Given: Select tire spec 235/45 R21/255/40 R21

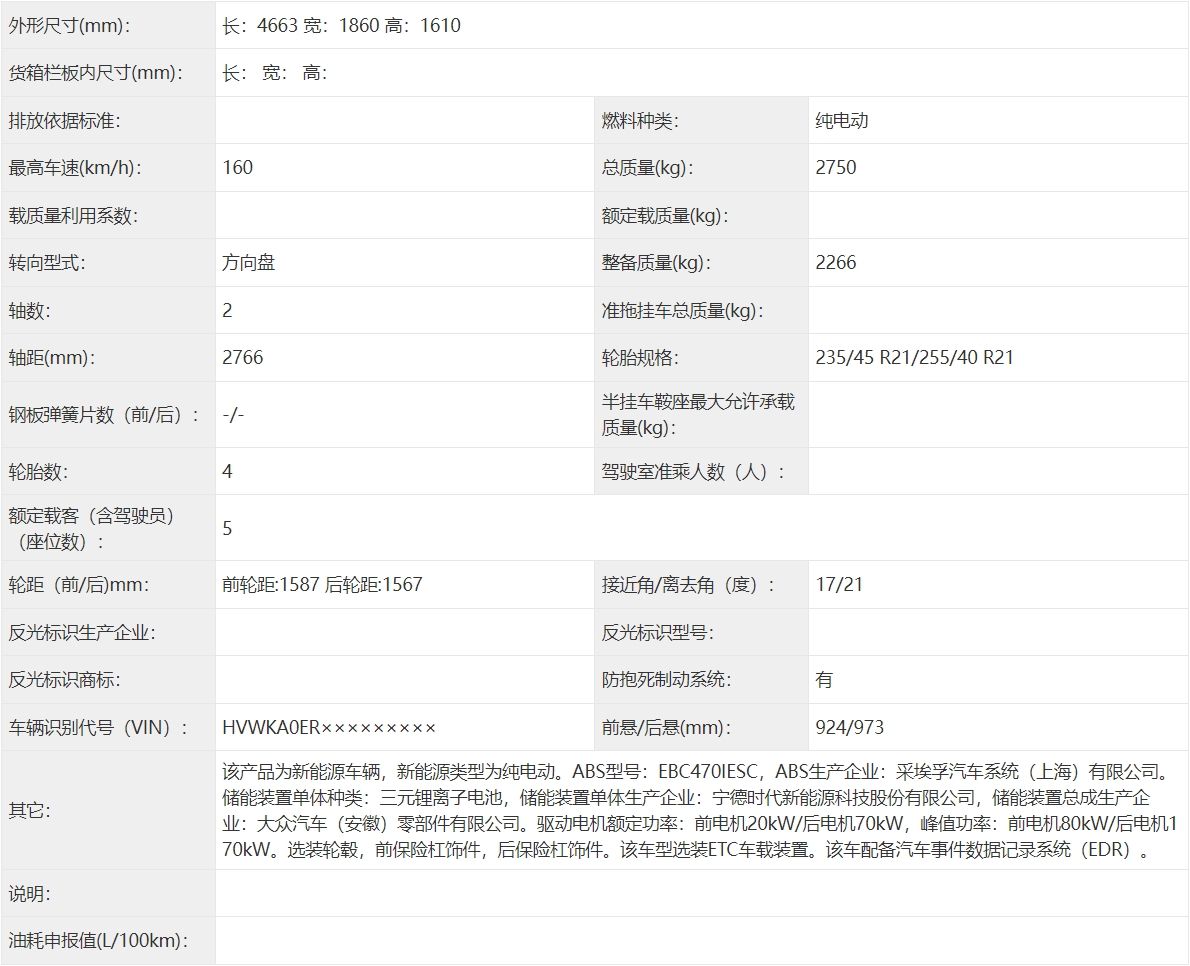Looking at the screenshot, I should click(x=915, y=357).
